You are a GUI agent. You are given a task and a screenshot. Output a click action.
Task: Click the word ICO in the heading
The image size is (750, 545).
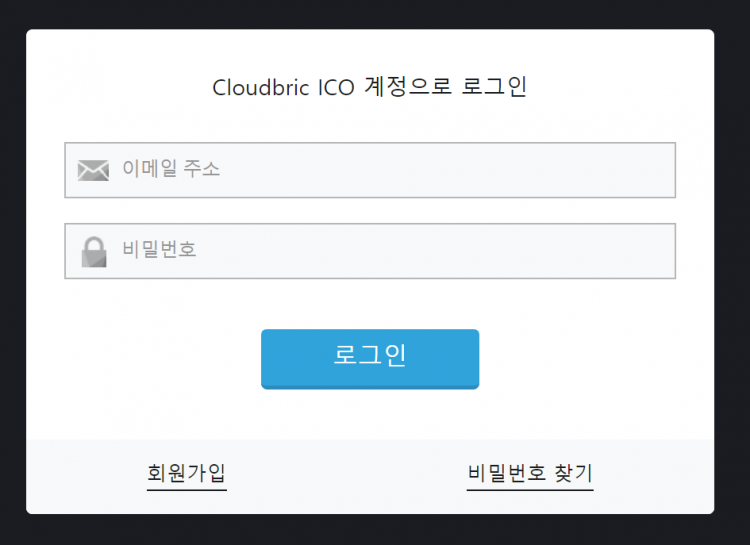pos(336,88)
